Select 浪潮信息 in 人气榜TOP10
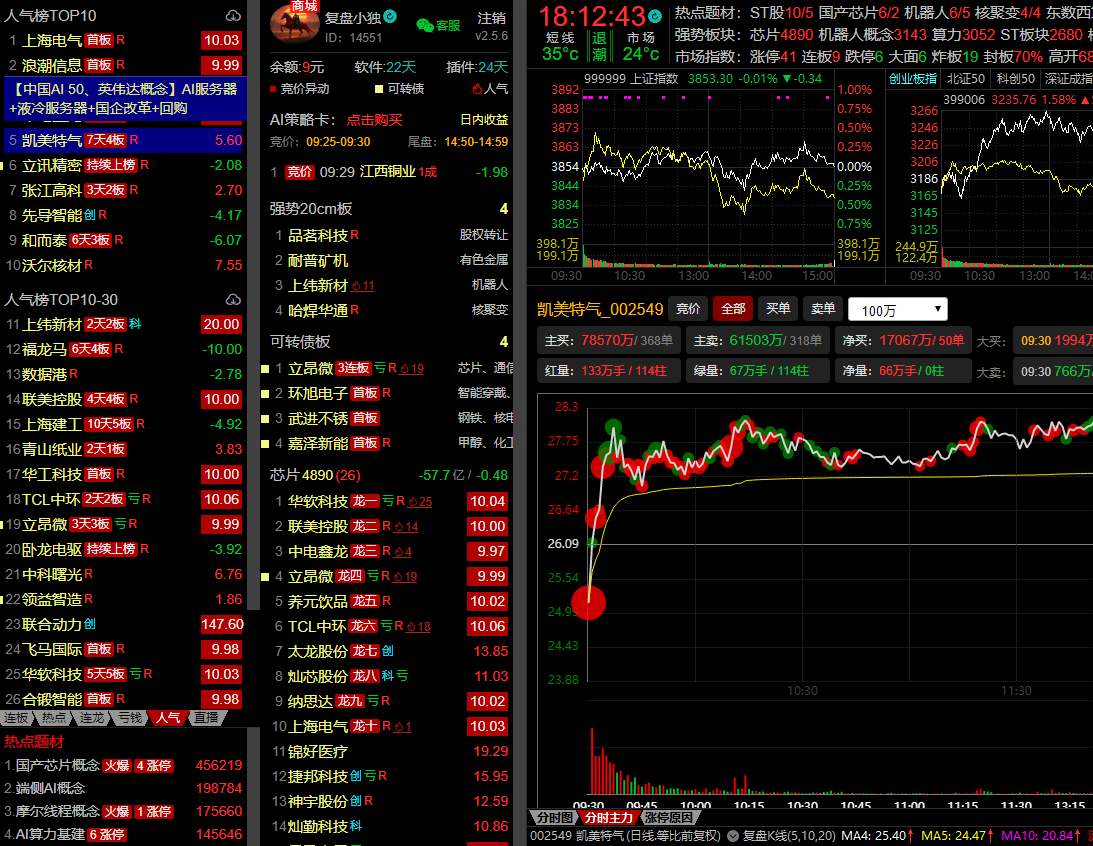 pos(123,66)
